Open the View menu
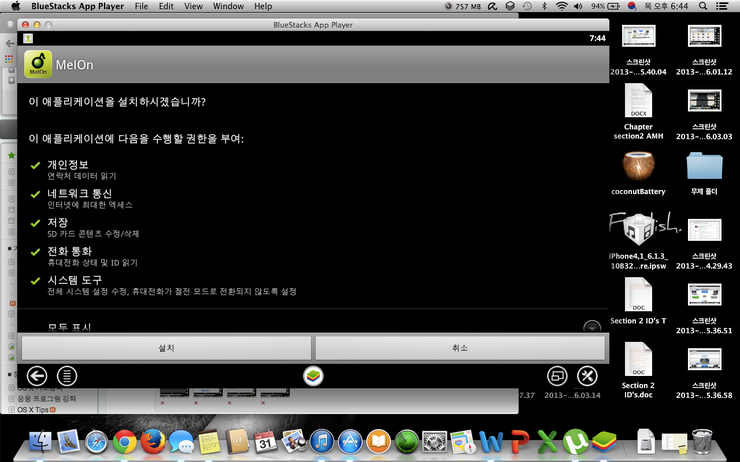Viewport: 740px width, 462px height. (193, 6)
